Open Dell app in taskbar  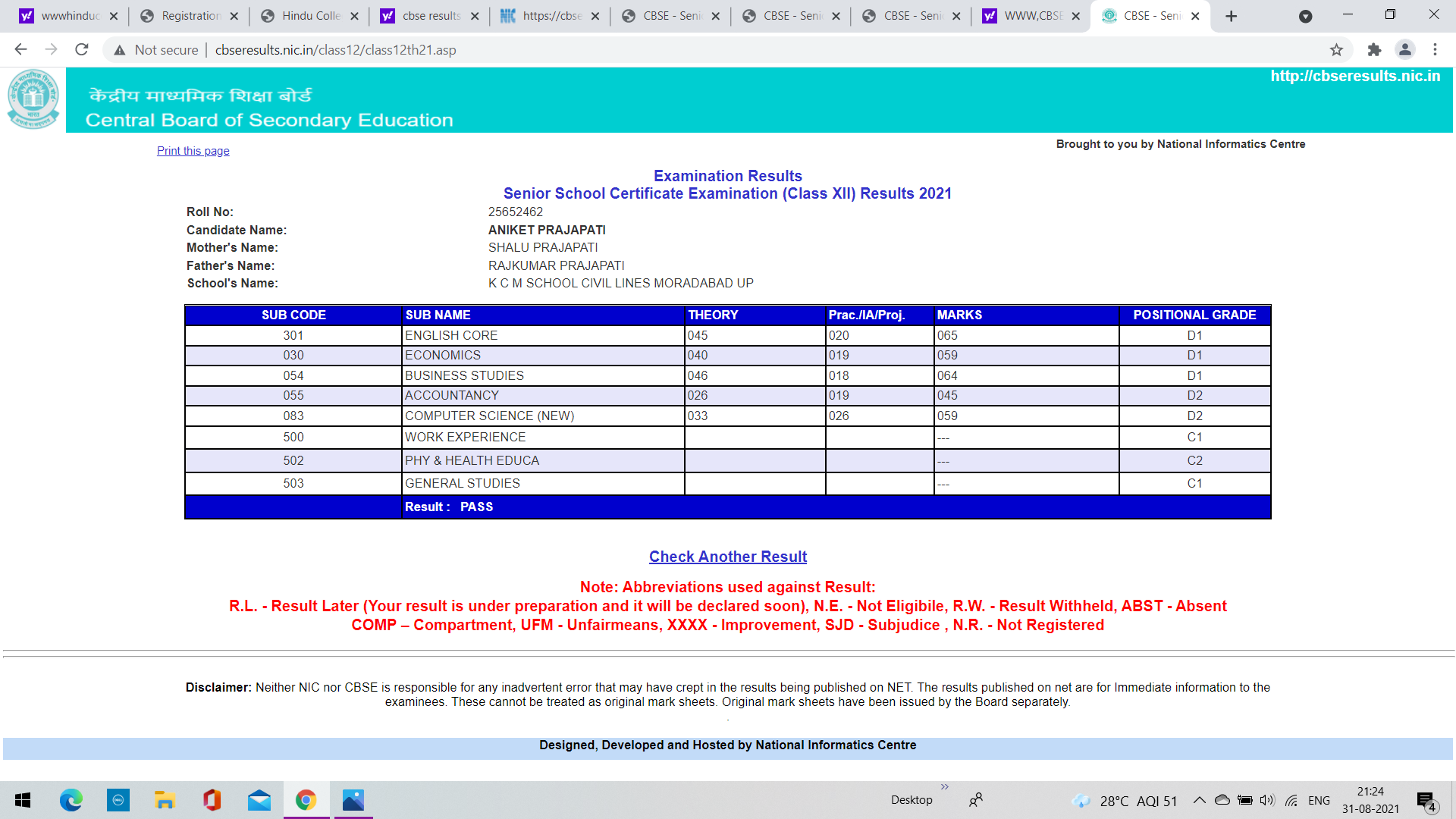click(x=118, y=800)
